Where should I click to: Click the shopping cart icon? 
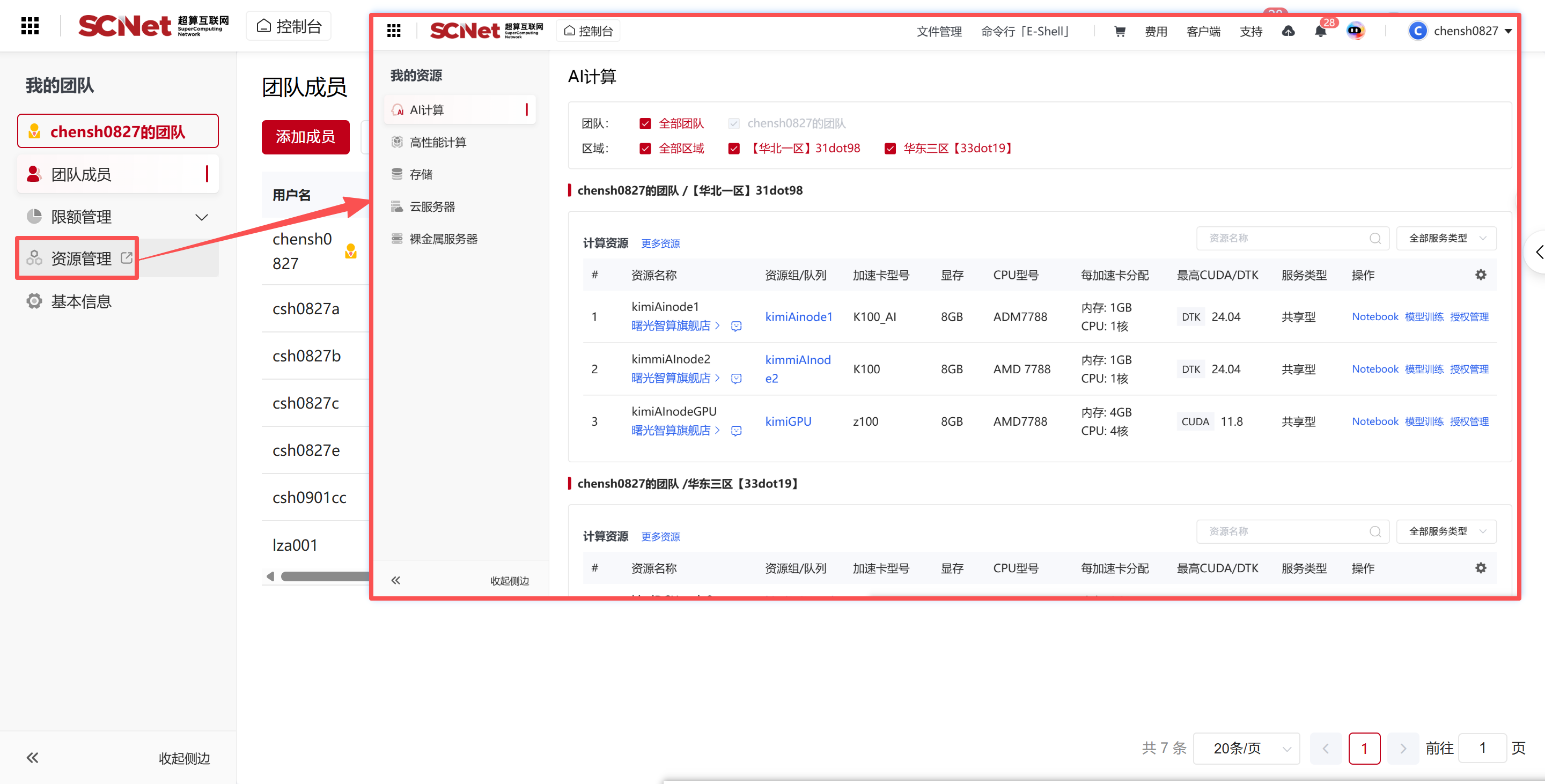pos(1119,31)
